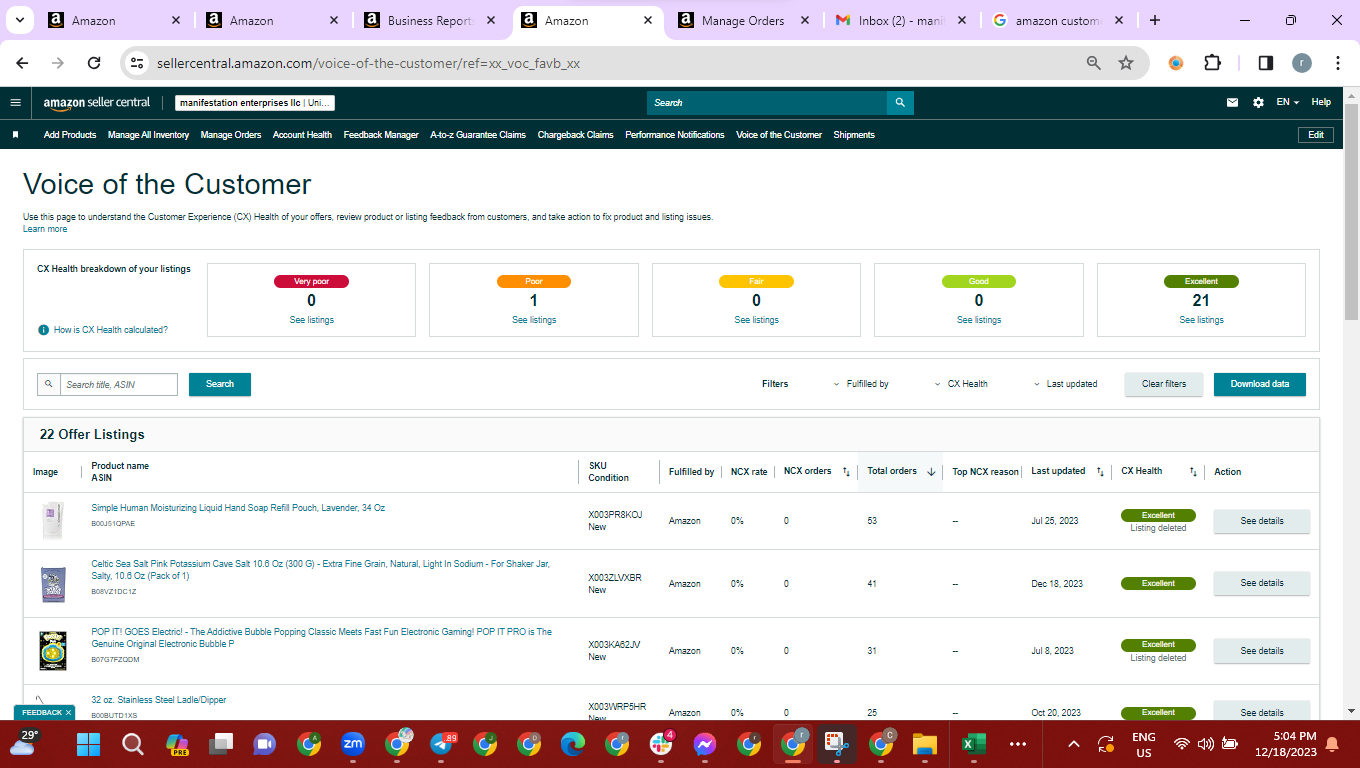
Task: Open the Seller Central hamburger menu
Action: (x=15, y=102)
